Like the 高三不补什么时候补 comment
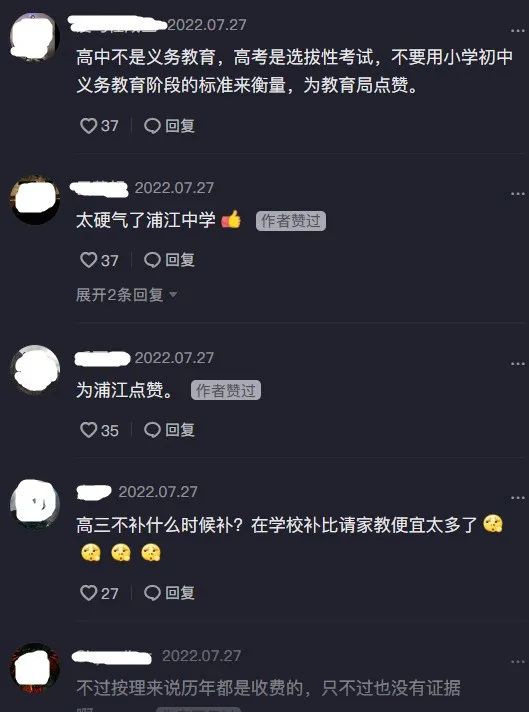This screenshot has width=529, height=712. coord(99,593)
